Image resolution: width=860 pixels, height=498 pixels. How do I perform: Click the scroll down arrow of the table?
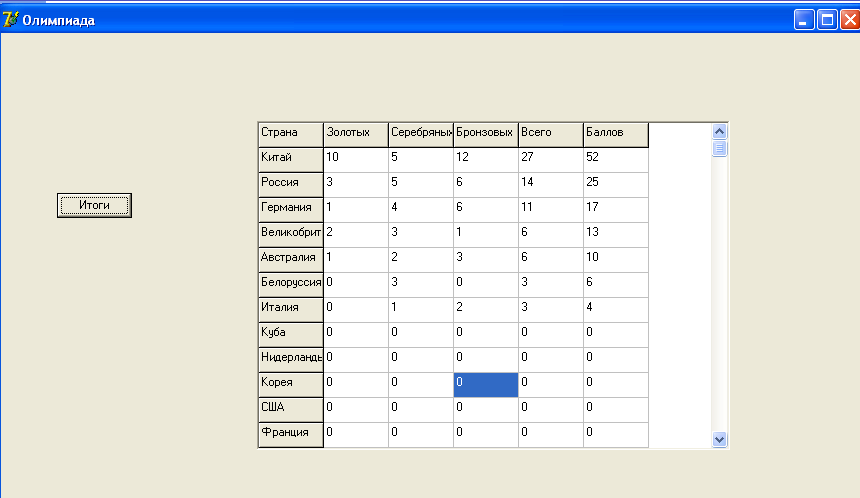pos(720,439)
